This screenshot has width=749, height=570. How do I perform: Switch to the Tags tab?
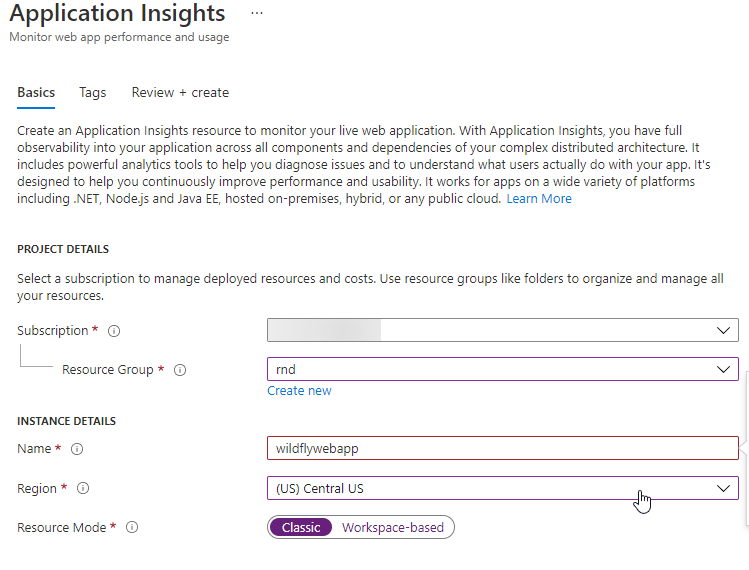click(x=92, y=92)
